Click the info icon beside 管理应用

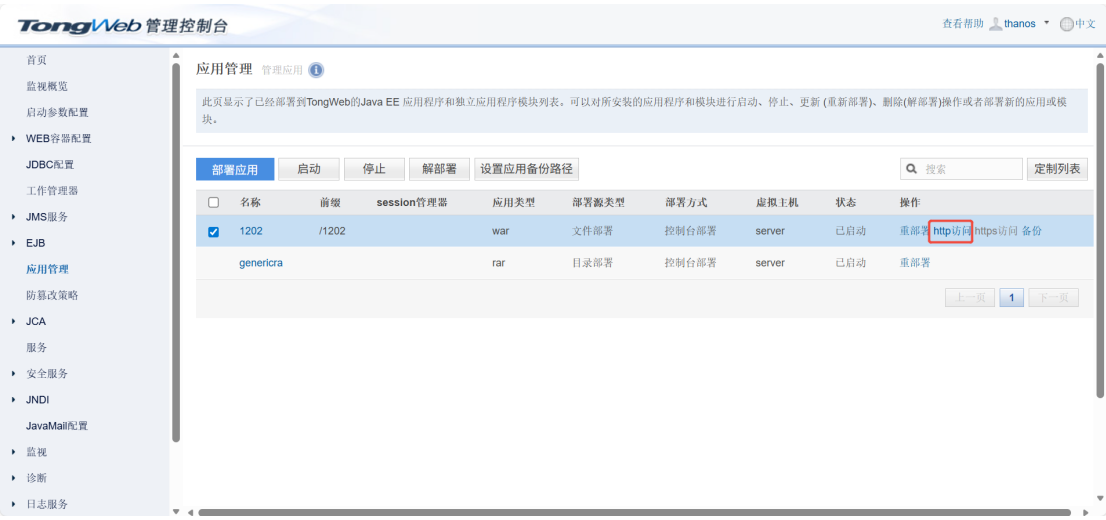coord(316,70)
